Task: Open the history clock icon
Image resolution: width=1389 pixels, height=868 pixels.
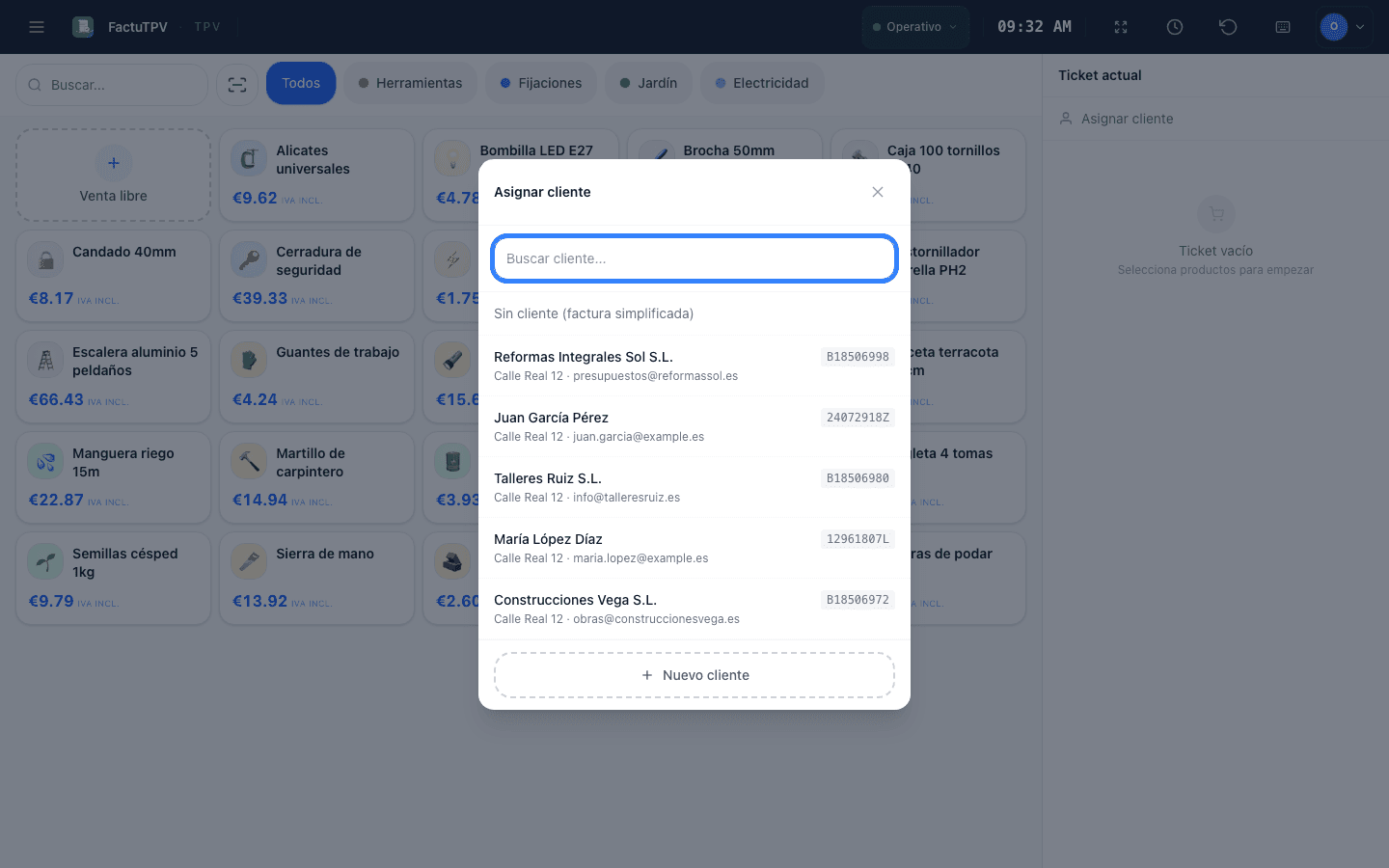Action: 1175,27
